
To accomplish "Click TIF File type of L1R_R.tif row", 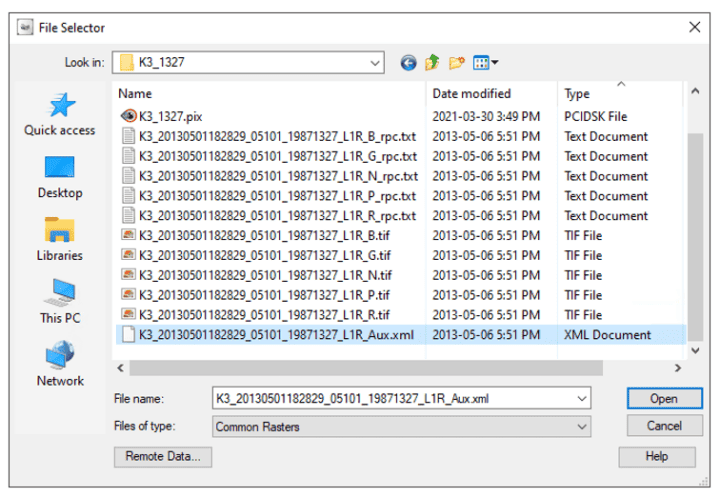I will 583,315.
